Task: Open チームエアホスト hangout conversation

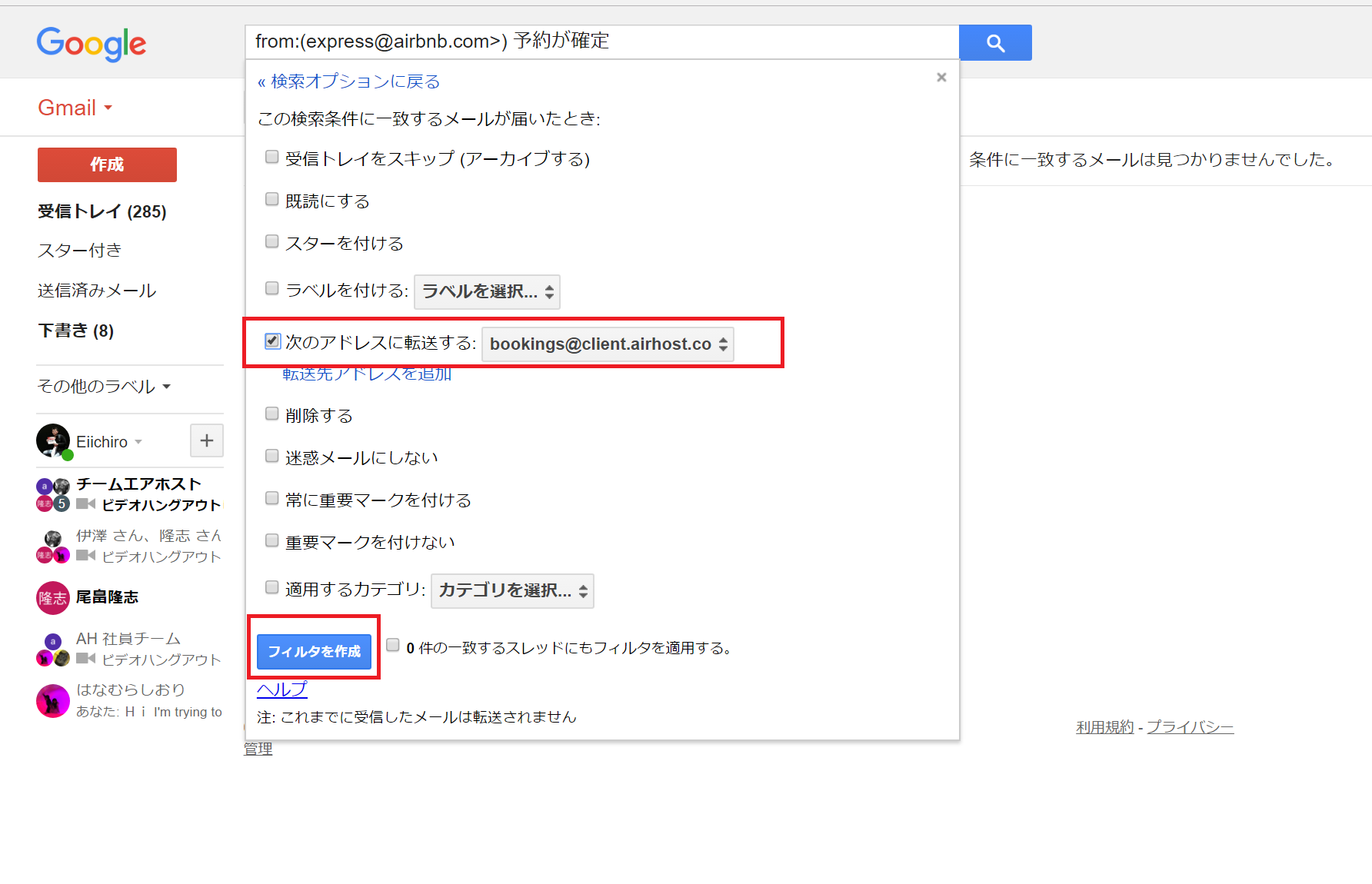Action: pos(139,484)
